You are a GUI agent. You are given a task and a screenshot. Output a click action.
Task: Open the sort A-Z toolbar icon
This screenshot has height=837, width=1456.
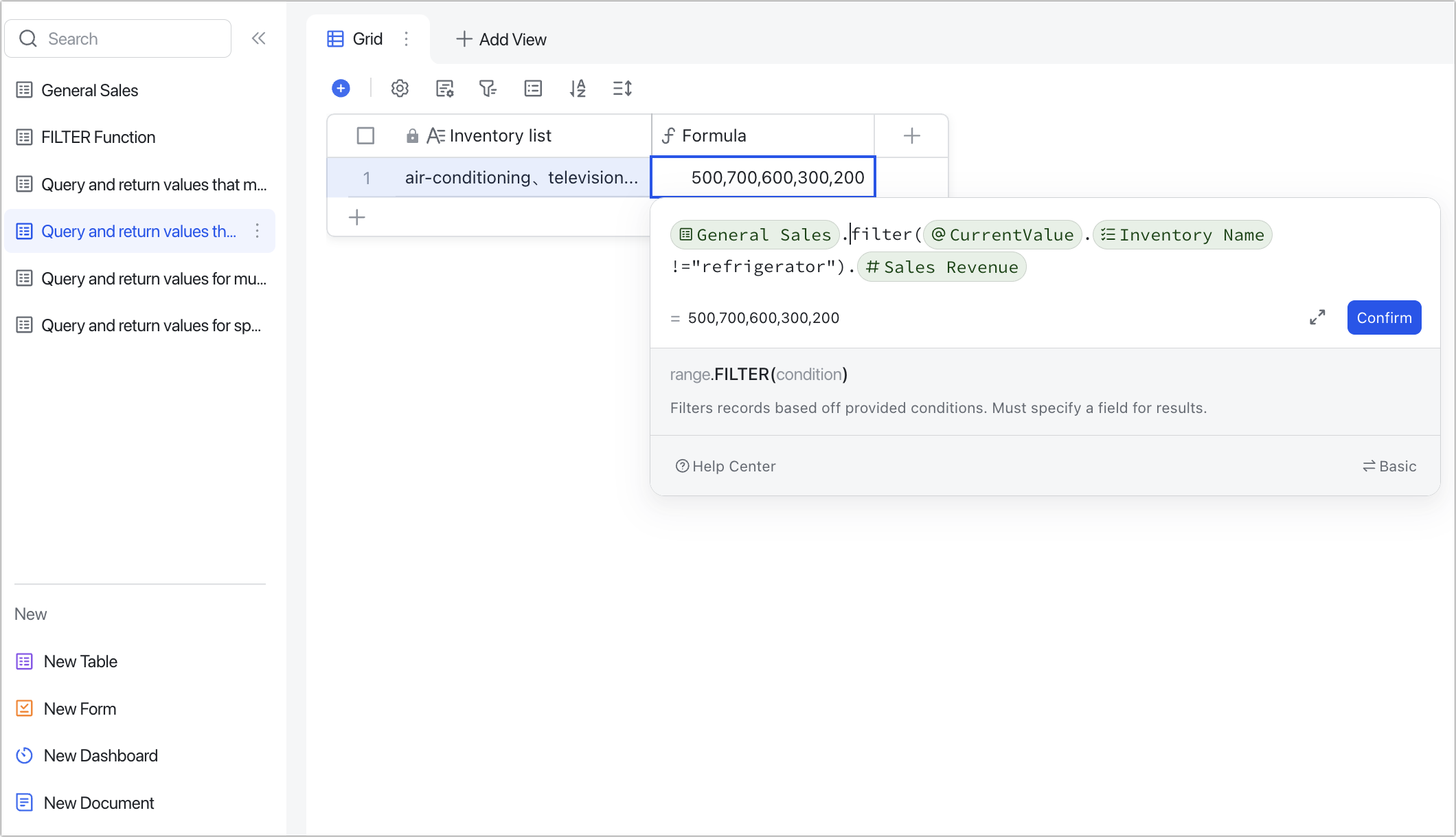pos(578,88)
